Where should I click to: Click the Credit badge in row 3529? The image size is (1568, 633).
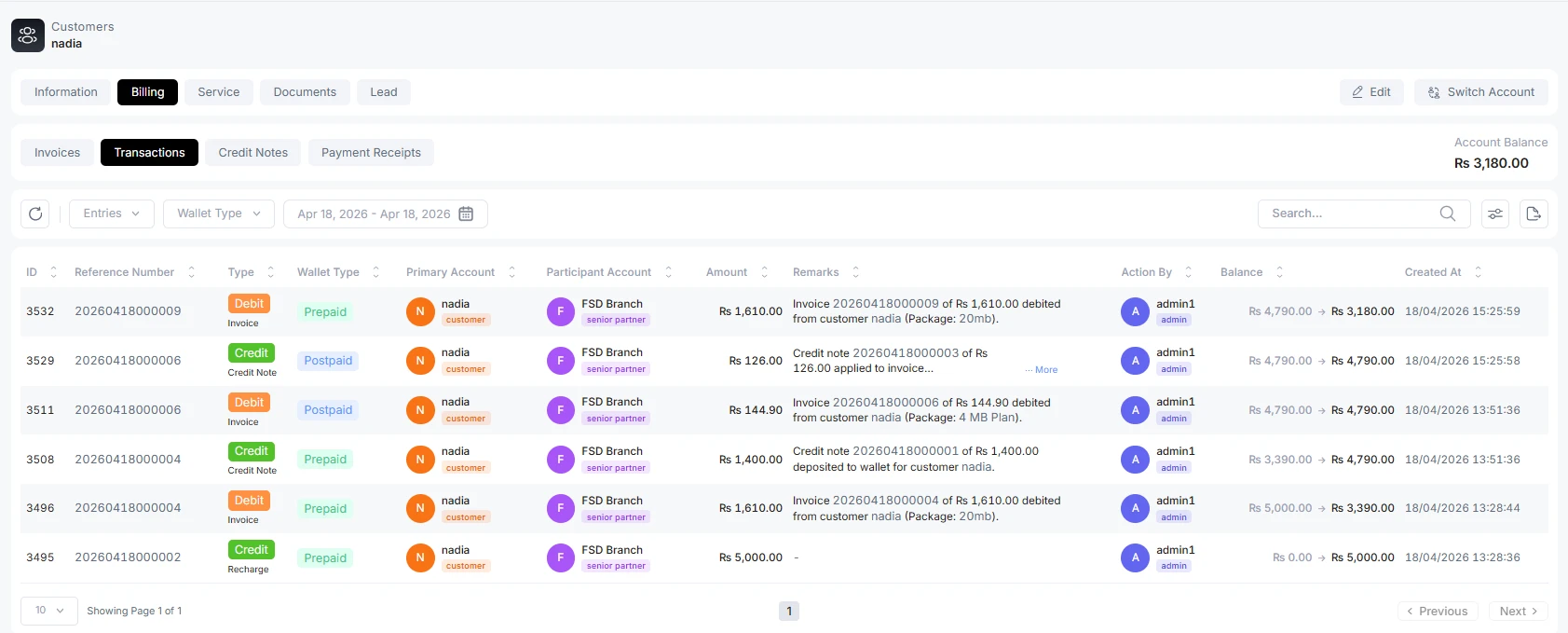click(252, 353)
